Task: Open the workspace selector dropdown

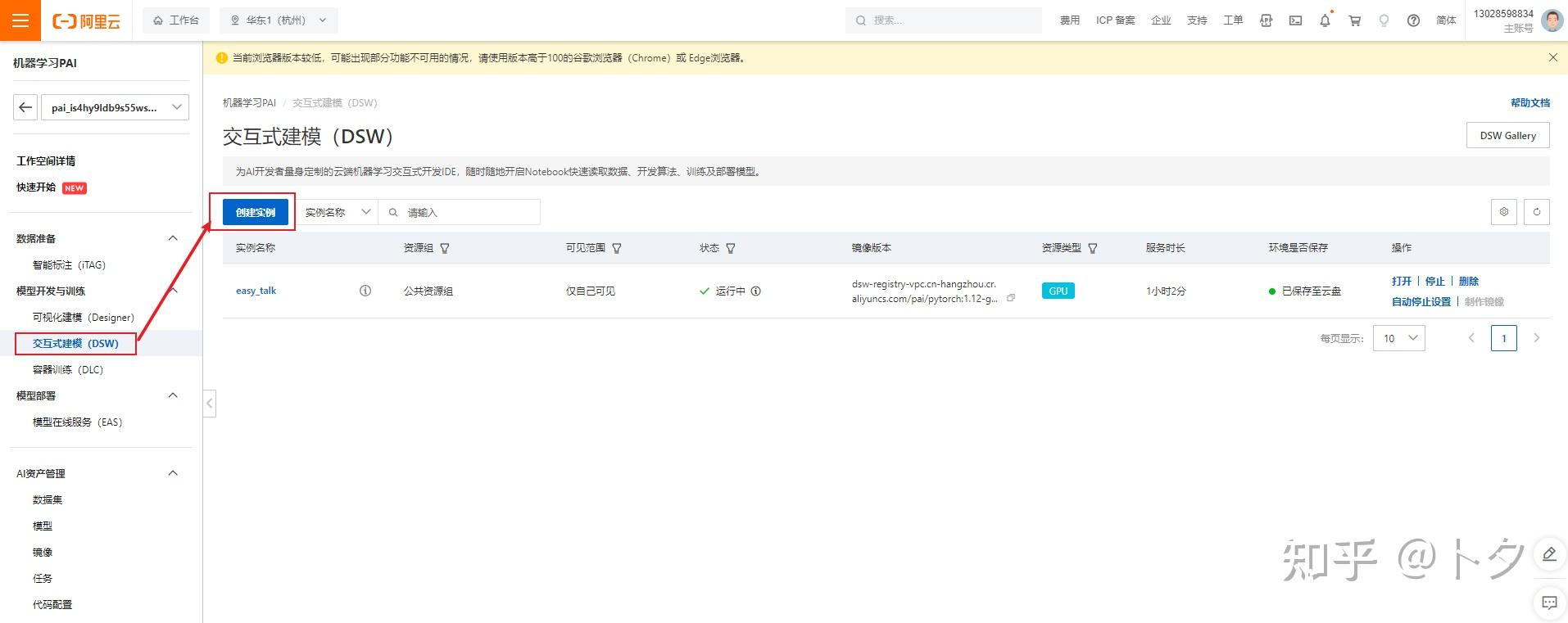Action: (115, 107)
